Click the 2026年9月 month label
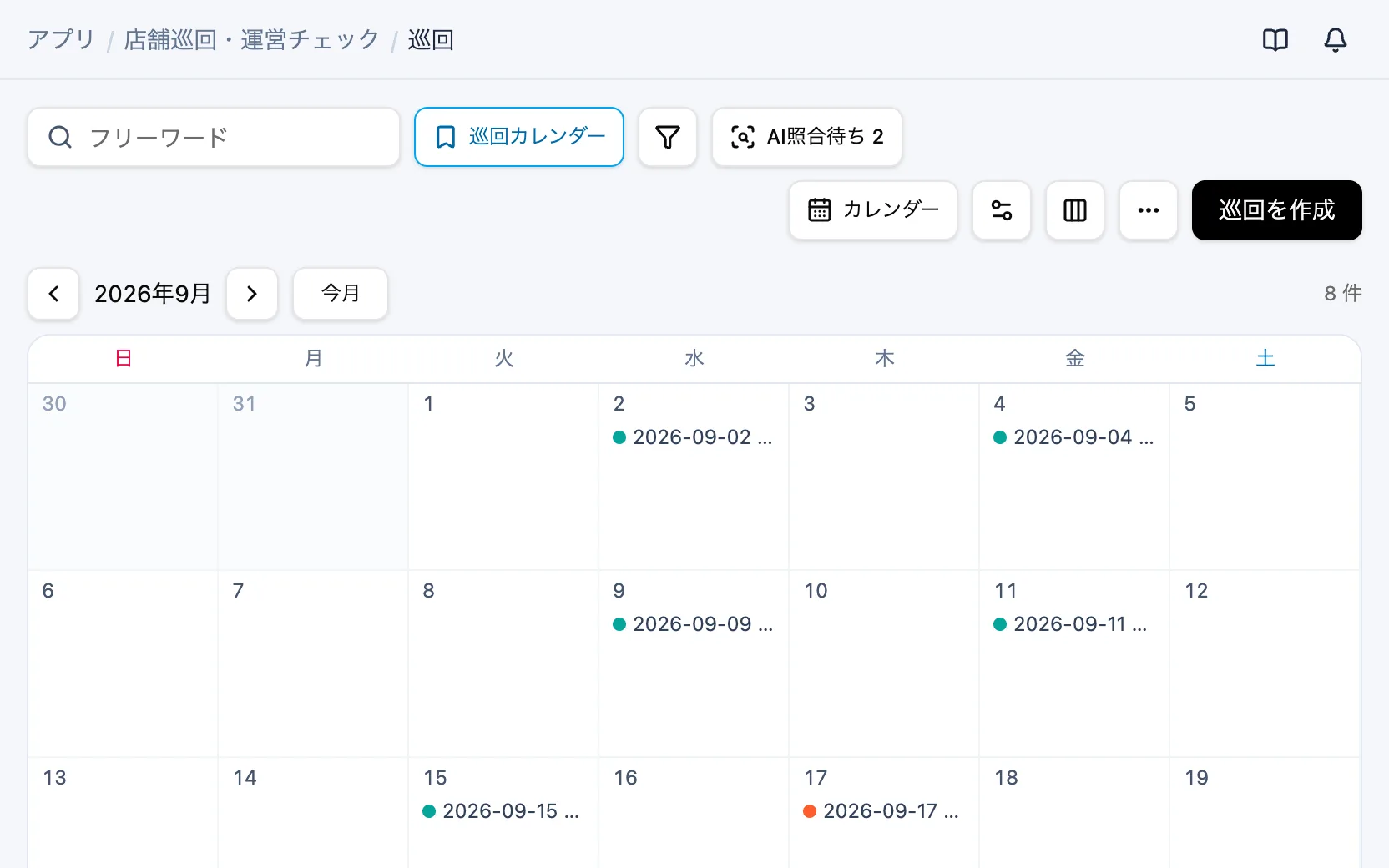Image resolution: width=1389 pixels, height=868 pixels. click(153, 294)
